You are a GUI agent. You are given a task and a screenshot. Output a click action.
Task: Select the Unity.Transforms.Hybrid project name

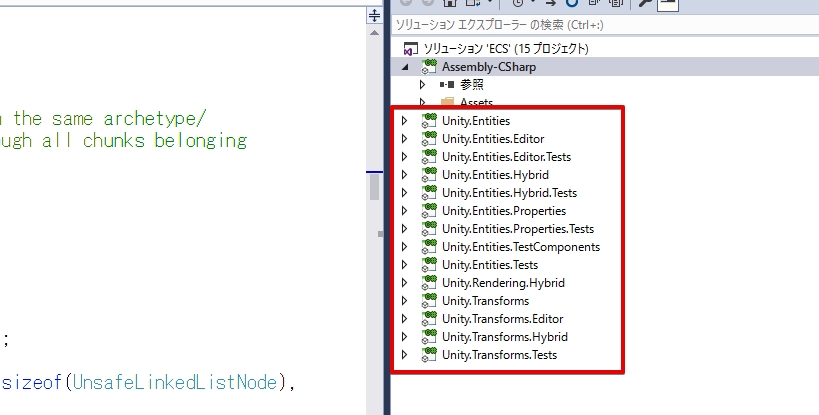click(505, 337)
